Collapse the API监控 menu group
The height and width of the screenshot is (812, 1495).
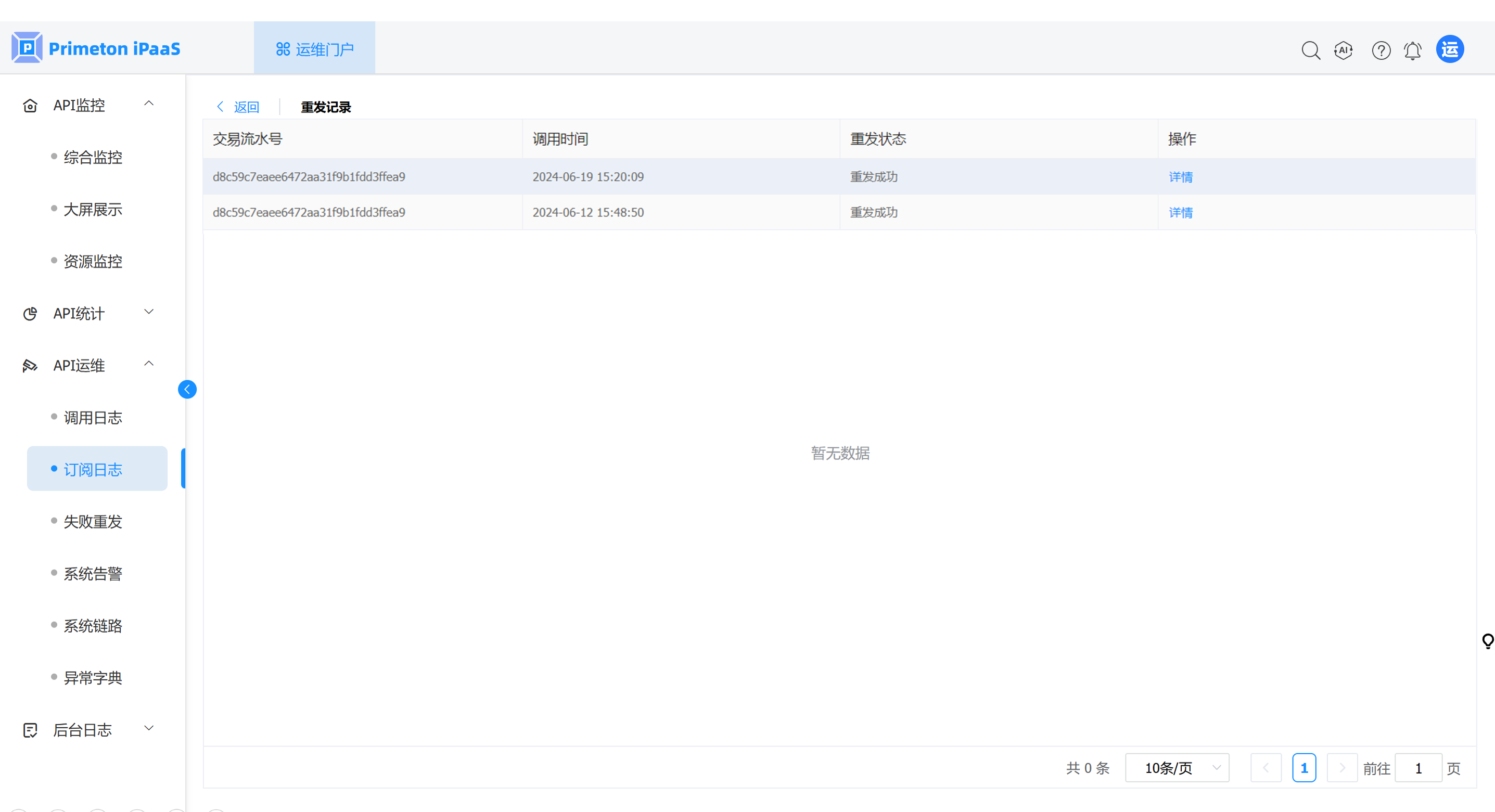tap(149, 104)
